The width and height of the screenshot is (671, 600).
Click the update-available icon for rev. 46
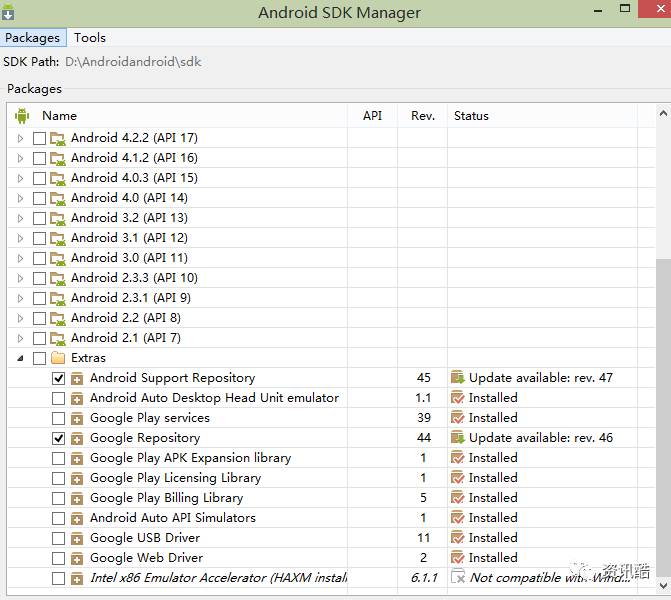coord(457,437)
